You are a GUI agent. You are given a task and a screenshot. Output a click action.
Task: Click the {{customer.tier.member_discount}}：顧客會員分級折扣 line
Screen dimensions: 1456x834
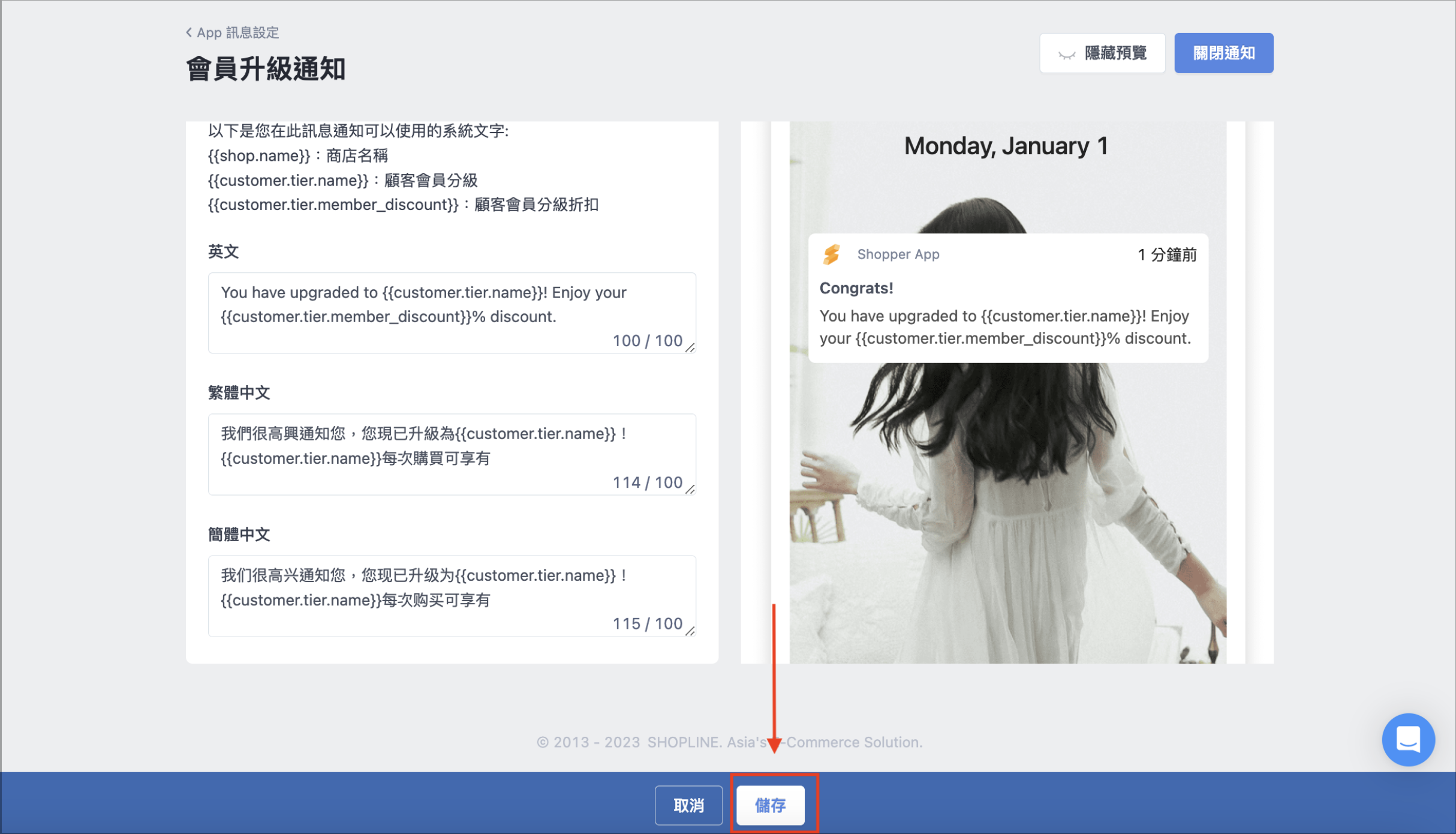[403, 205]
